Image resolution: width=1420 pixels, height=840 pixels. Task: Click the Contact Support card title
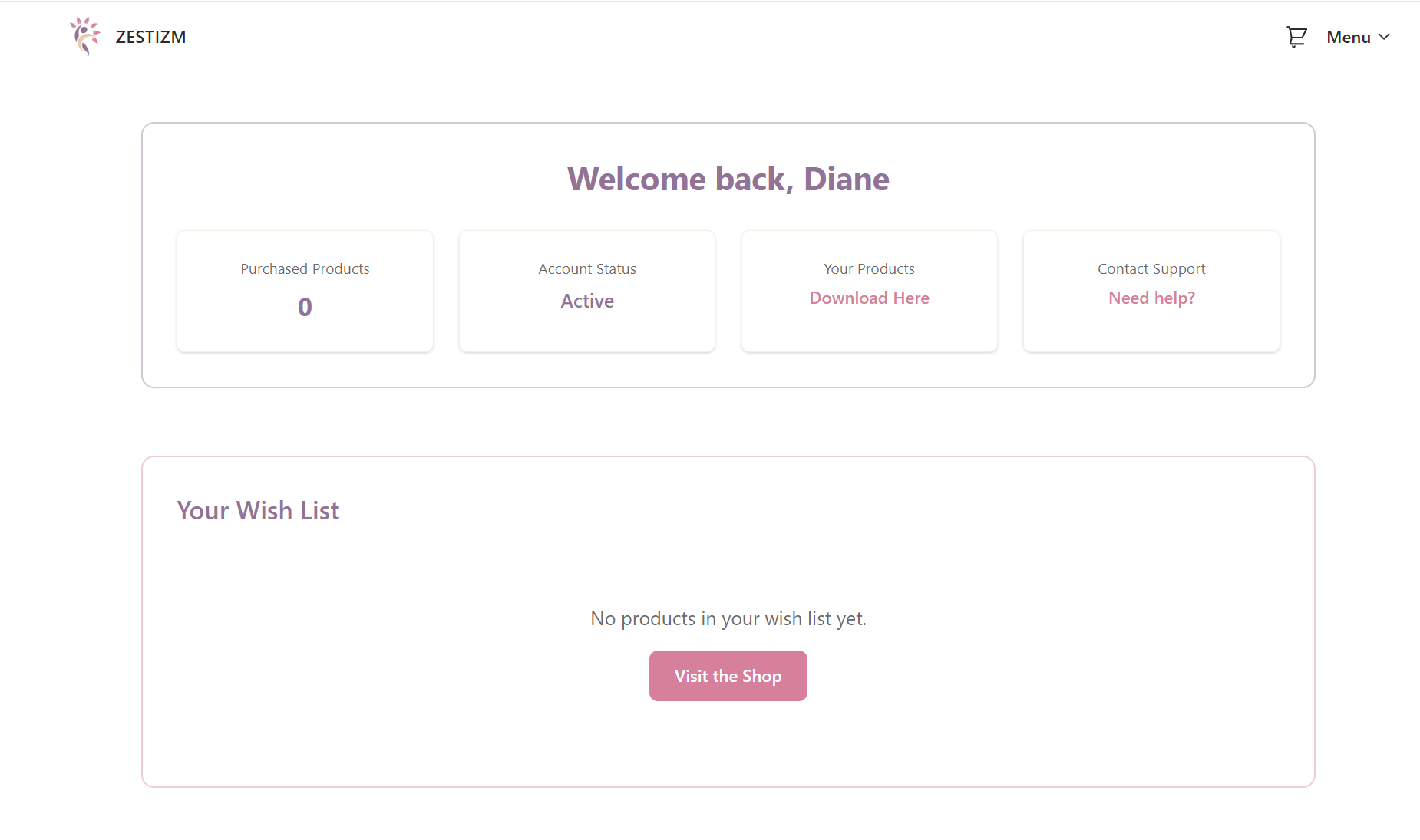point(1151,269)
